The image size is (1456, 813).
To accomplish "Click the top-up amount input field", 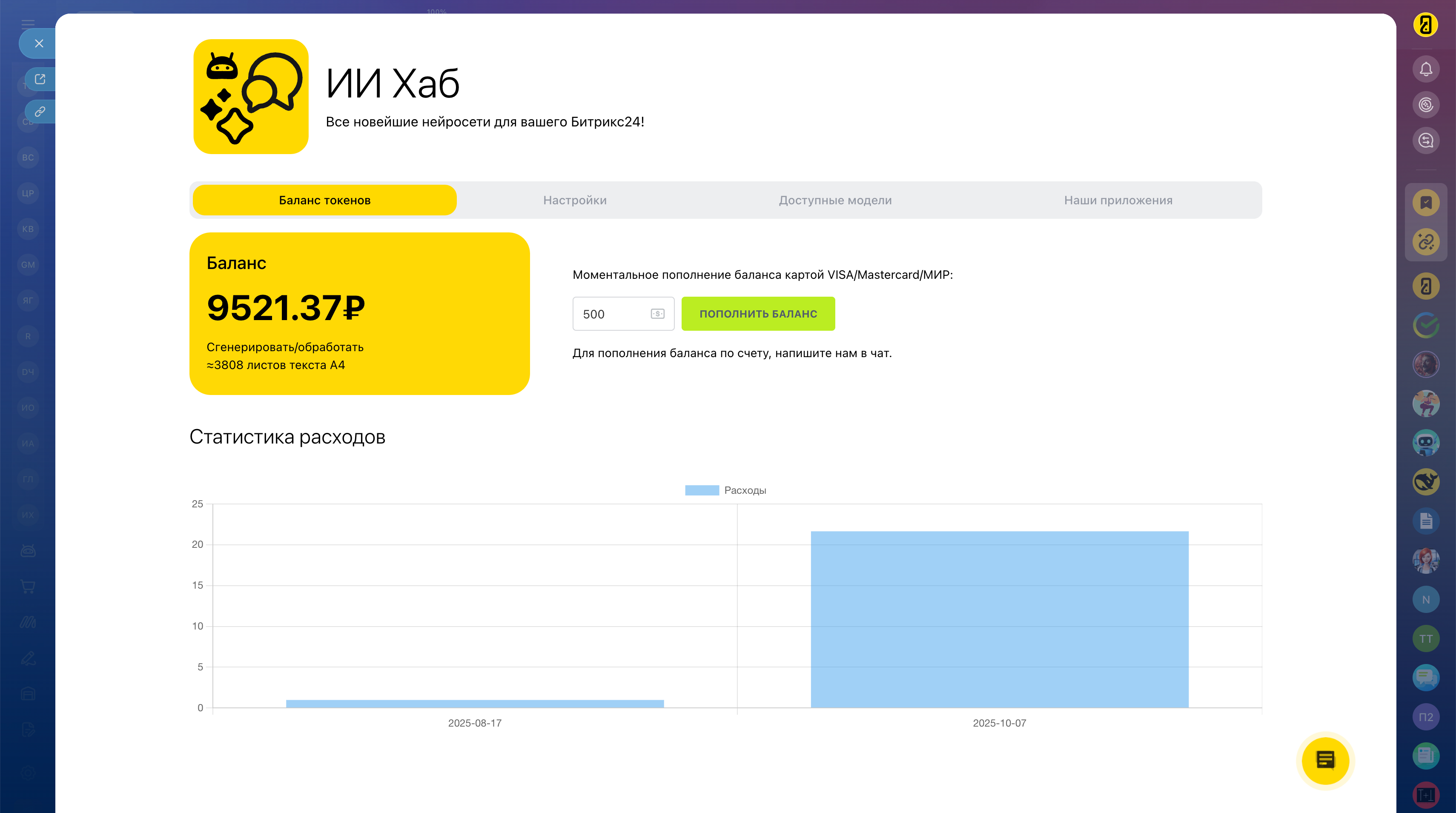I will click(613, 314).
